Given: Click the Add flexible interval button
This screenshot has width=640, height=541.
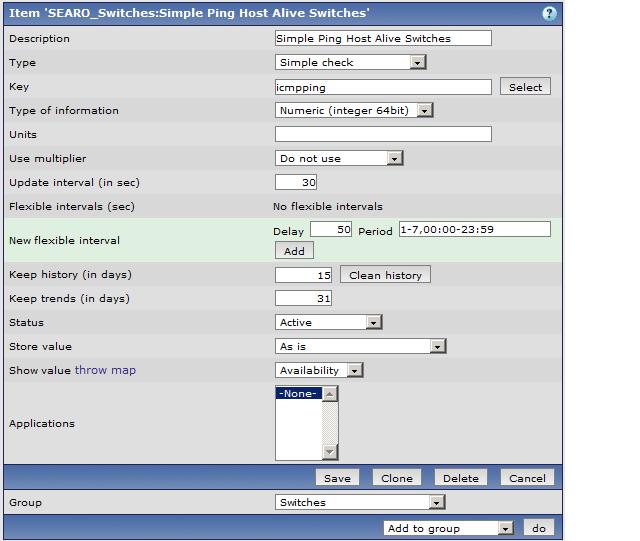Looking at the screenshot, I should pyautogui.click(x=294, y=251).
